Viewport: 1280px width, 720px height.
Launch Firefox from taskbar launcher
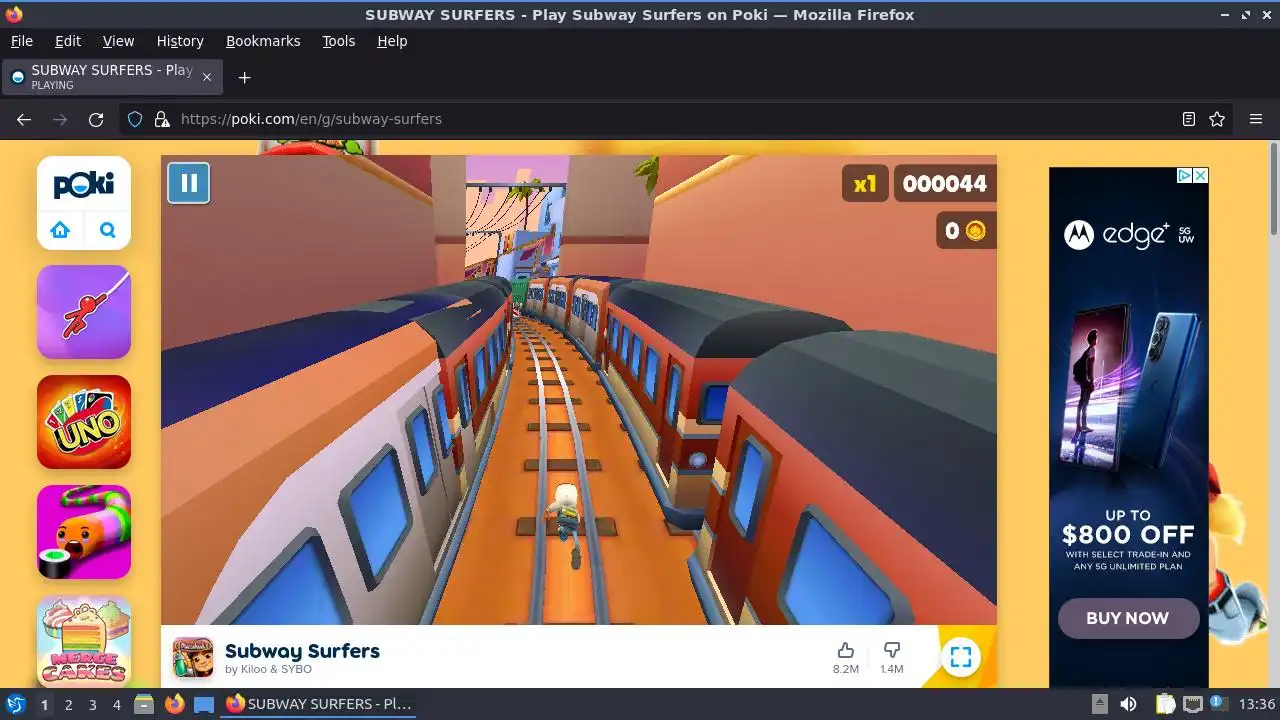(x=174, y=704)
